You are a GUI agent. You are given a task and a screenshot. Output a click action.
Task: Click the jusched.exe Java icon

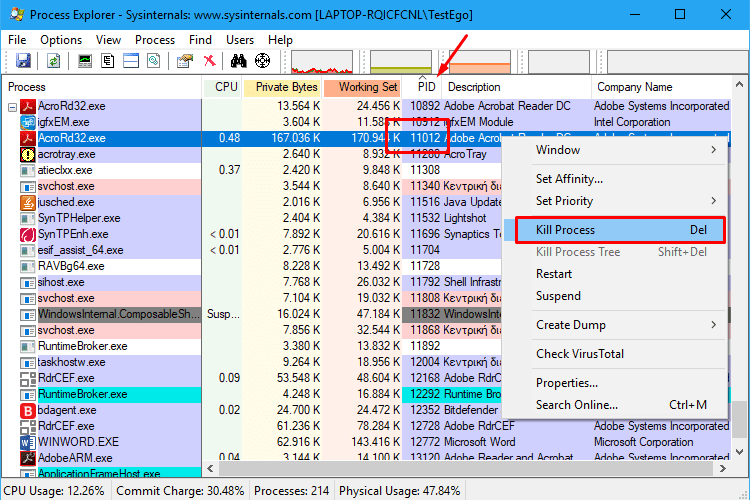tap(28, 202)
